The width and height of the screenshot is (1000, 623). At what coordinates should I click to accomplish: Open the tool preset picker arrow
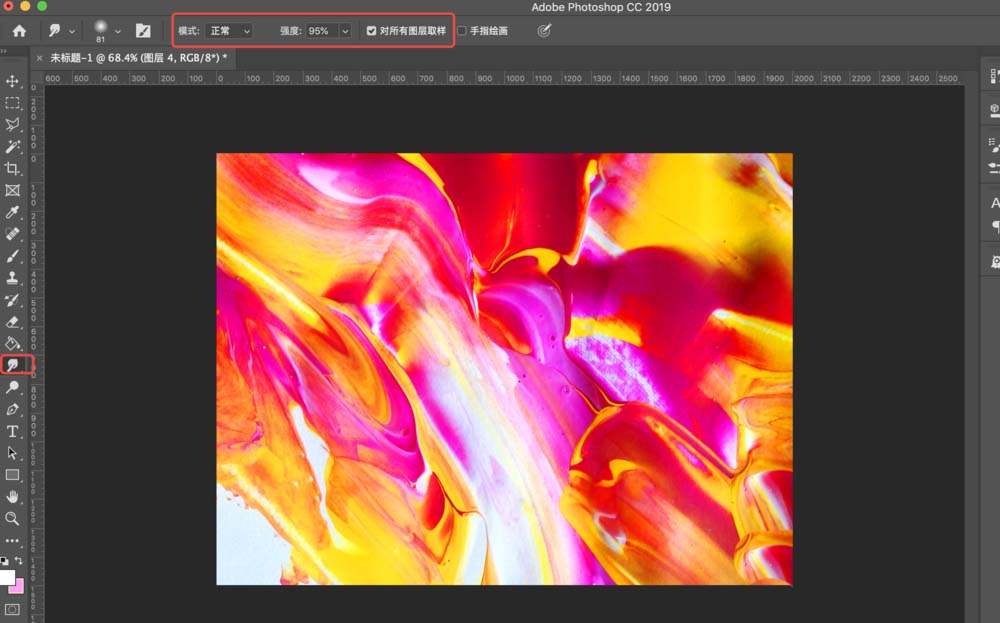coord(72,31)
